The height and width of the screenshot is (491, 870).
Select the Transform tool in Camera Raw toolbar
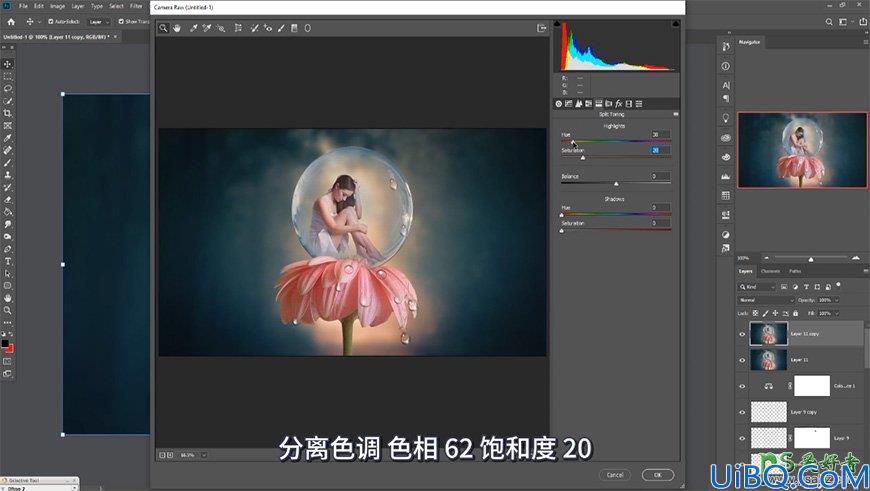[x=238, y=28]
